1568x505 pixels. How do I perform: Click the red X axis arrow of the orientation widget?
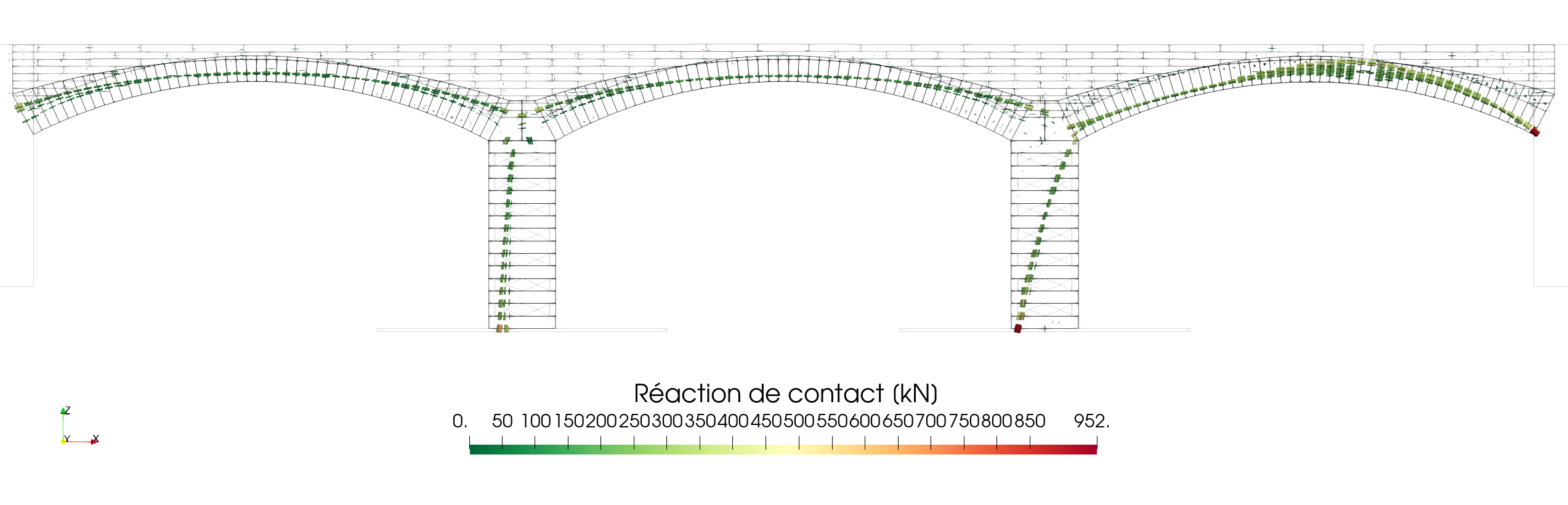tap(95, 441)
